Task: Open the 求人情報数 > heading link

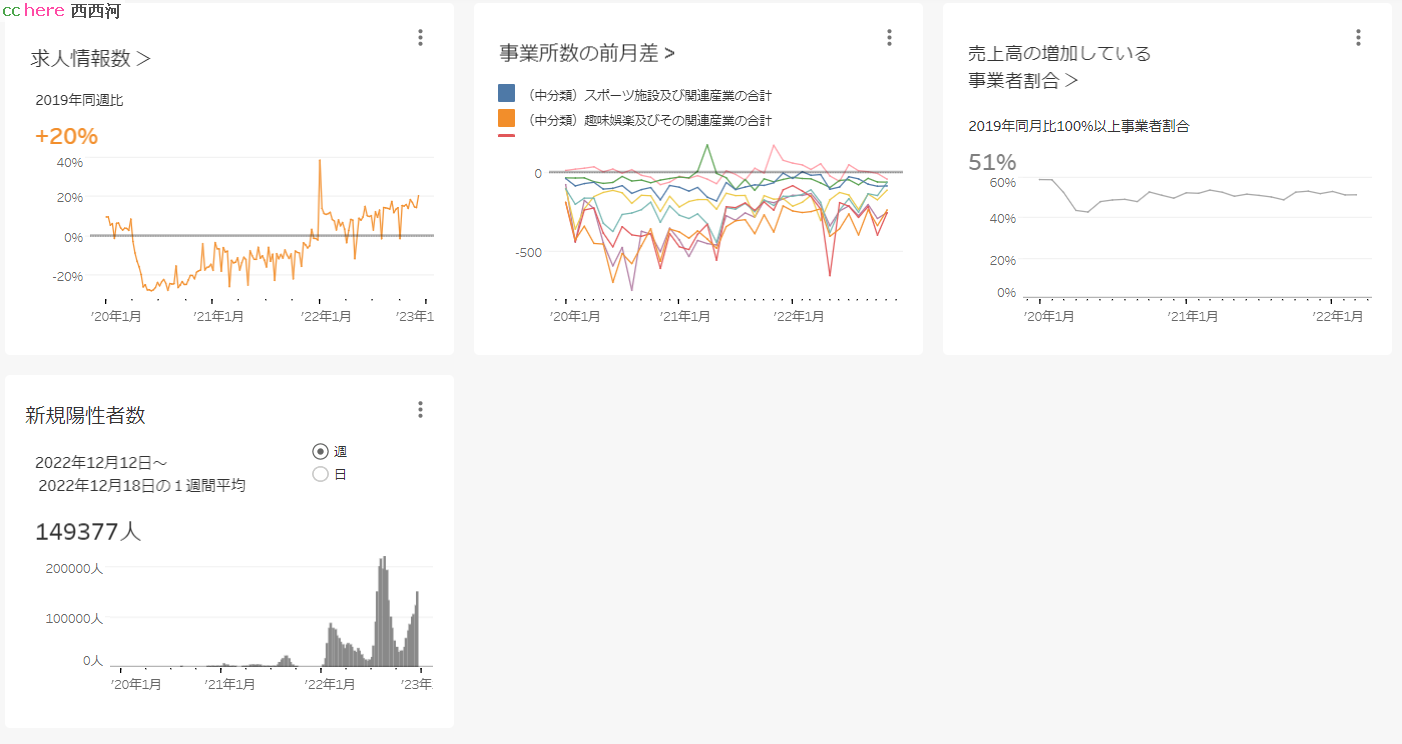Action: pos(91,58)
